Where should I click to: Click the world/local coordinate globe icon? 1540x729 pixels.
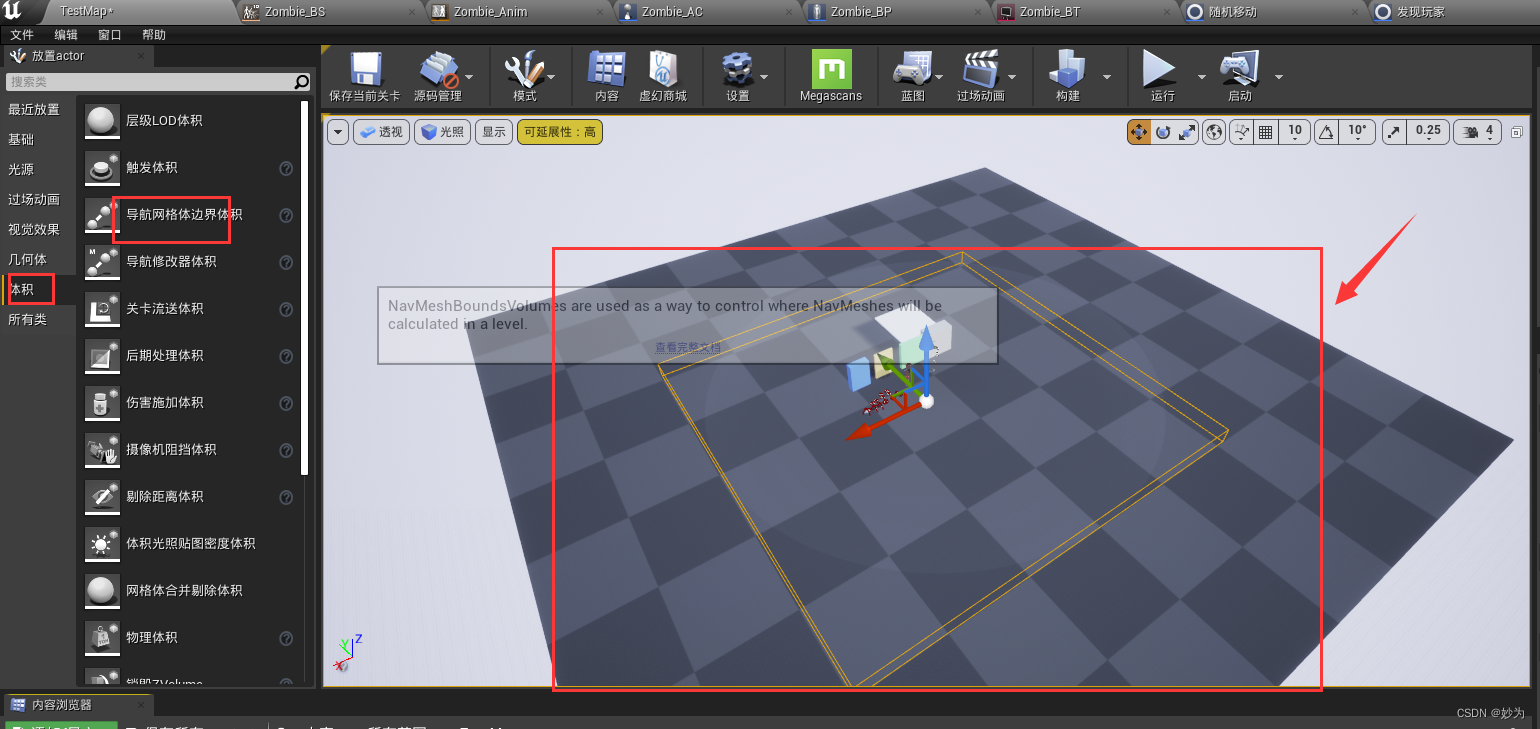(1214, 132)
